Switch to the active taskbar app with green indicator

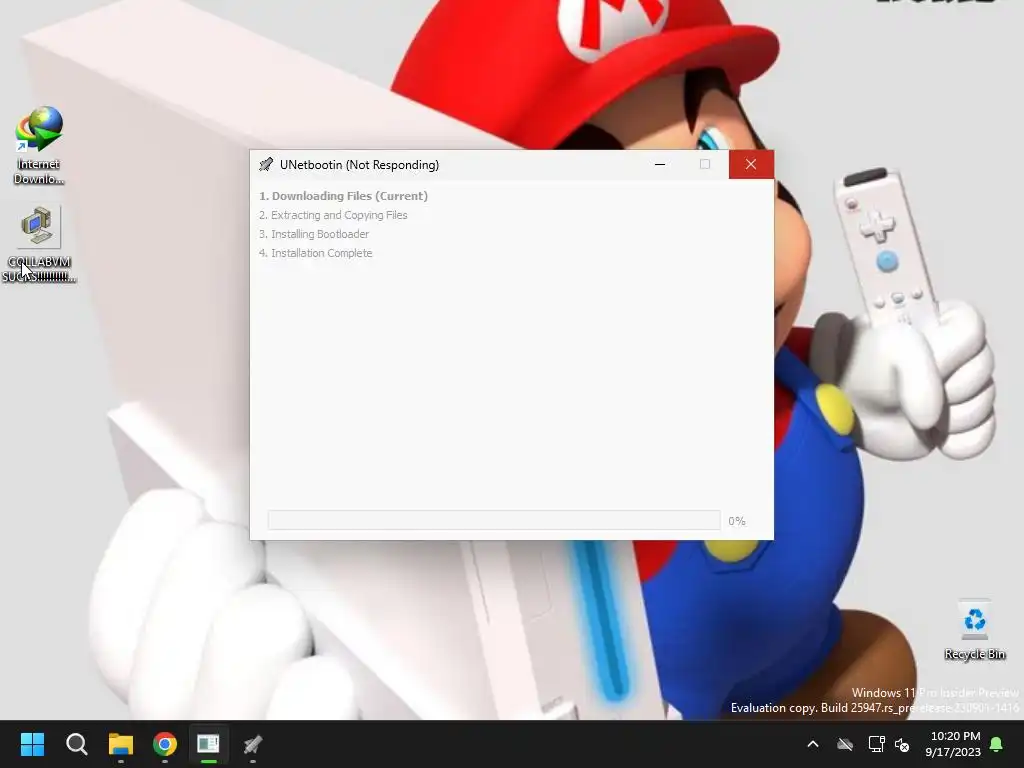pyautogui.click(x=208, y=744)
